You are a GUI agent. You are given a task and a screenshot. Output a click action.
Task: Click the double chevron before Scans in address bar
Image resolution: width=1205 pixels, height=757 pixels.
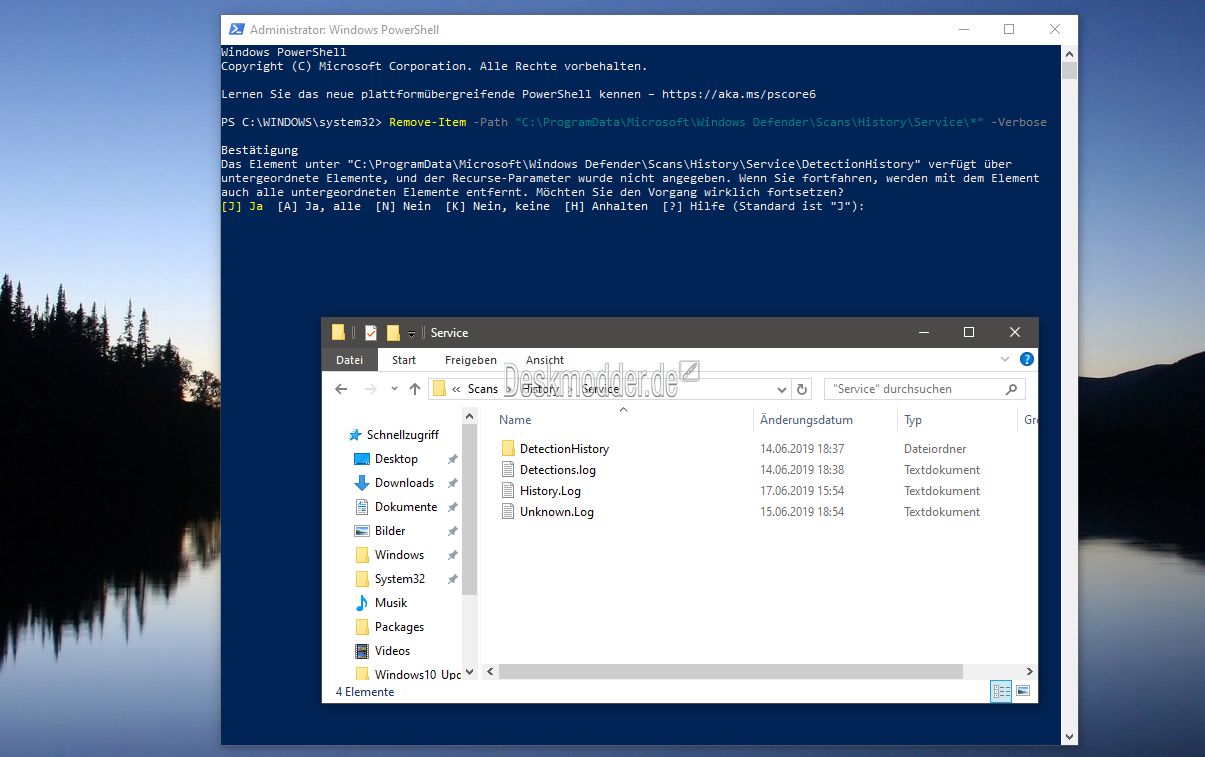coord(456,389)
